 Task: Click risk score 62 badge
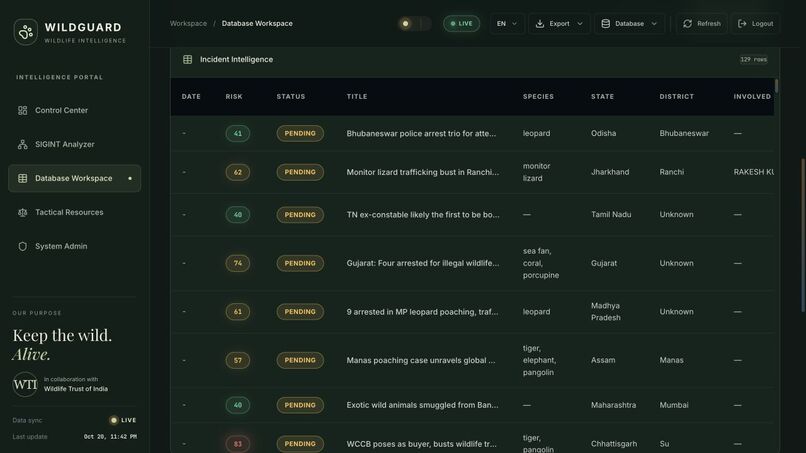[x=237, y=172]
